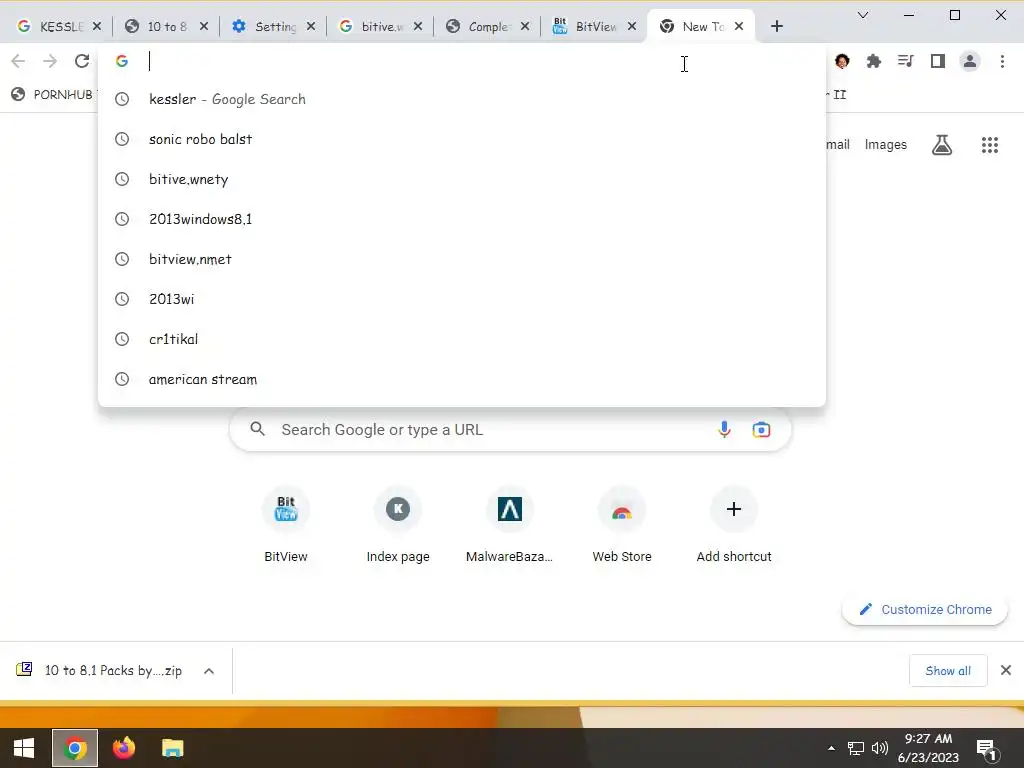This screenshot has width=1024, height=768.
Task: Open the Web Store shortcut
Action: point(622,526)
